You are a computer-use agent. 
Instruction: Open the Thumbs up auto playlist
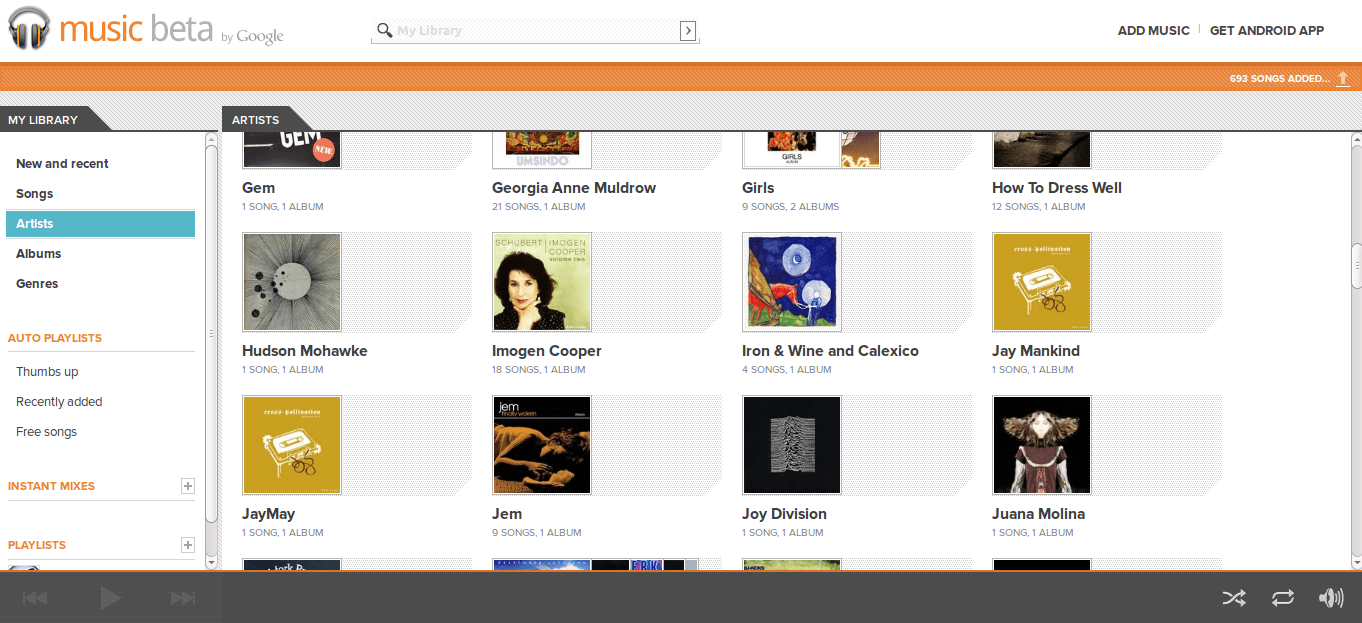47,372
